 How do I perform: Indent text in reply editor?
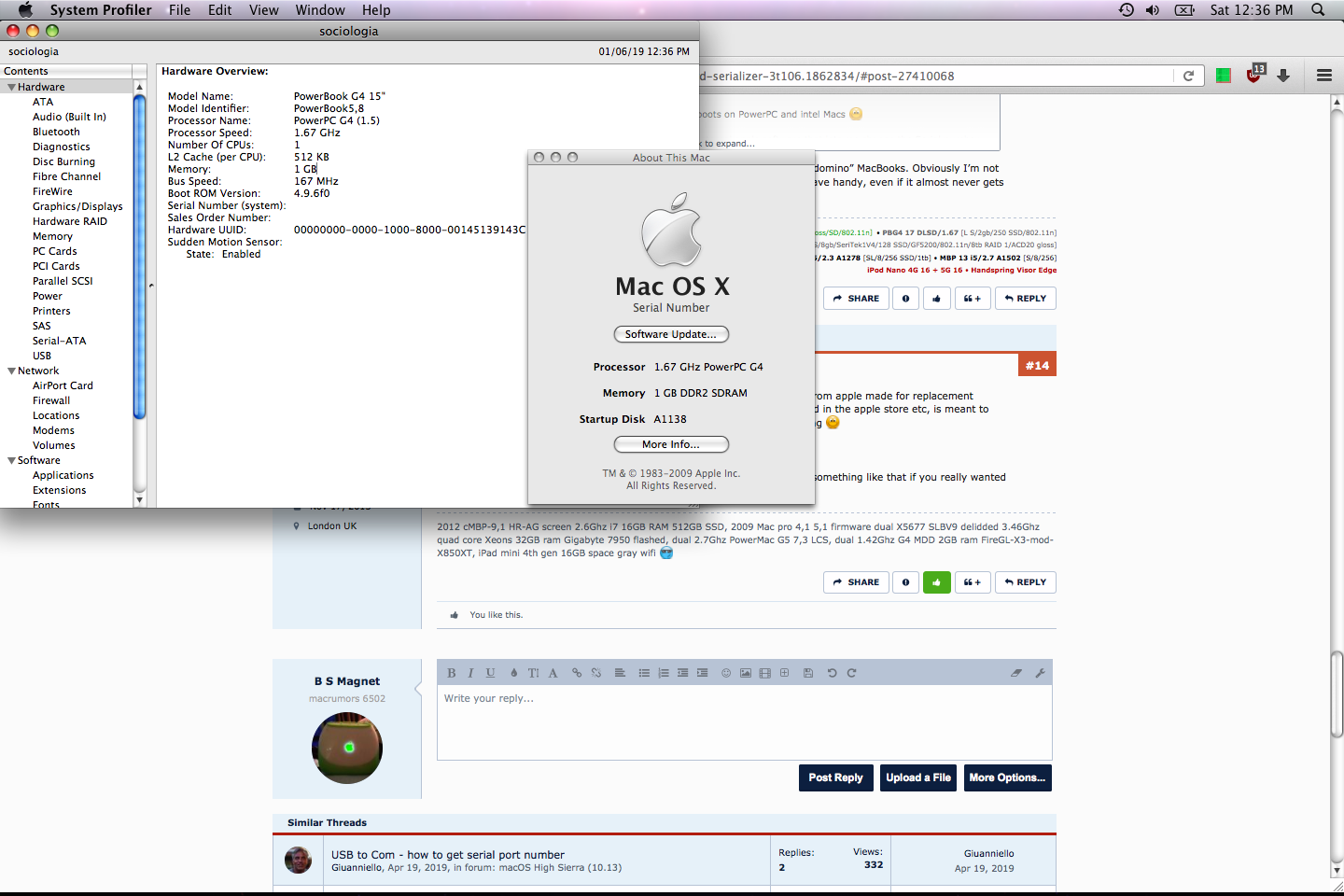point(702,673)
